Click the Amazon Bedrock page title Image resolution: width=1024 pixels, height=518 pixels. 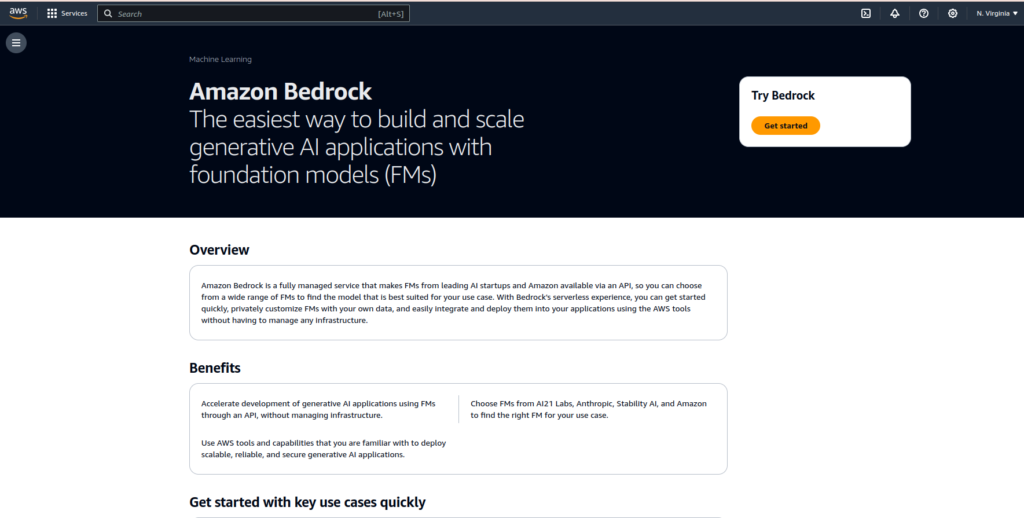[280, 91]
